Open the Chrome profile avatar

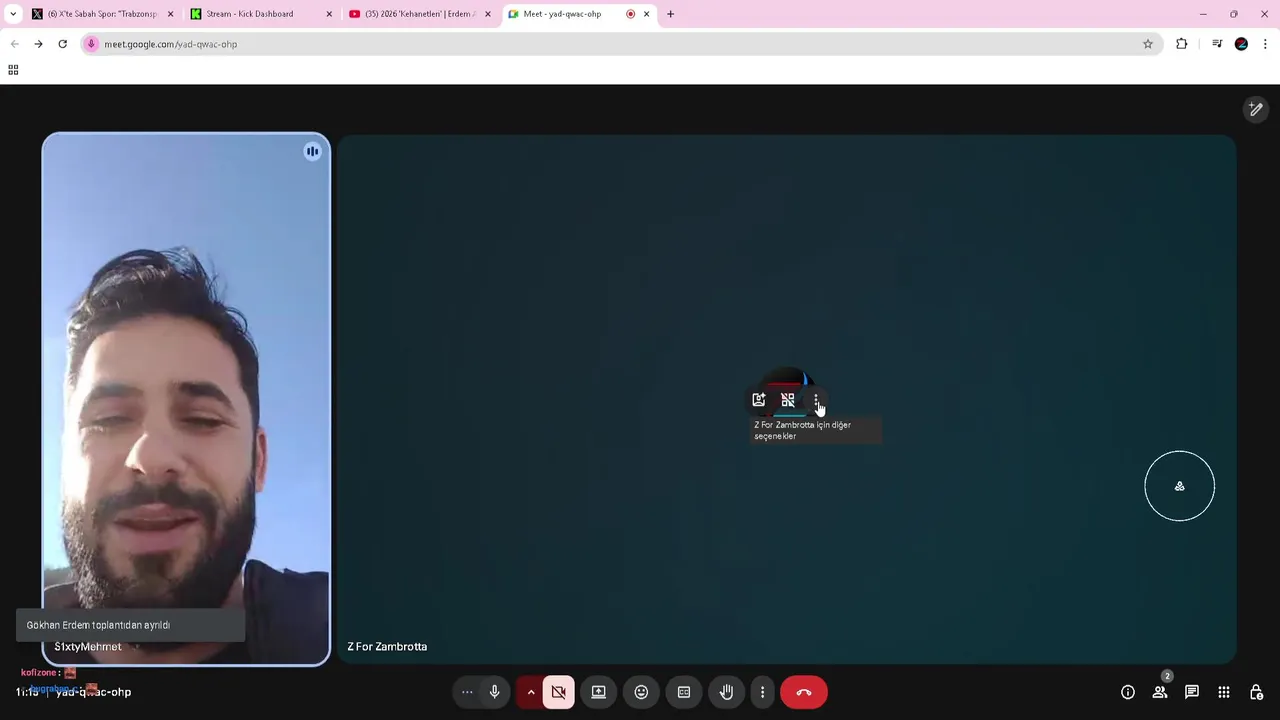(1241, 44)
